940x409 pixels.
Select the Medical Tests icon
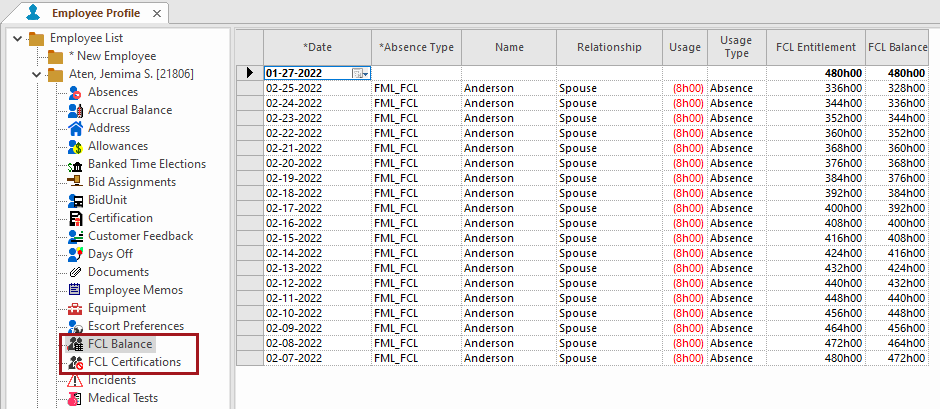(x=75, y=398)
